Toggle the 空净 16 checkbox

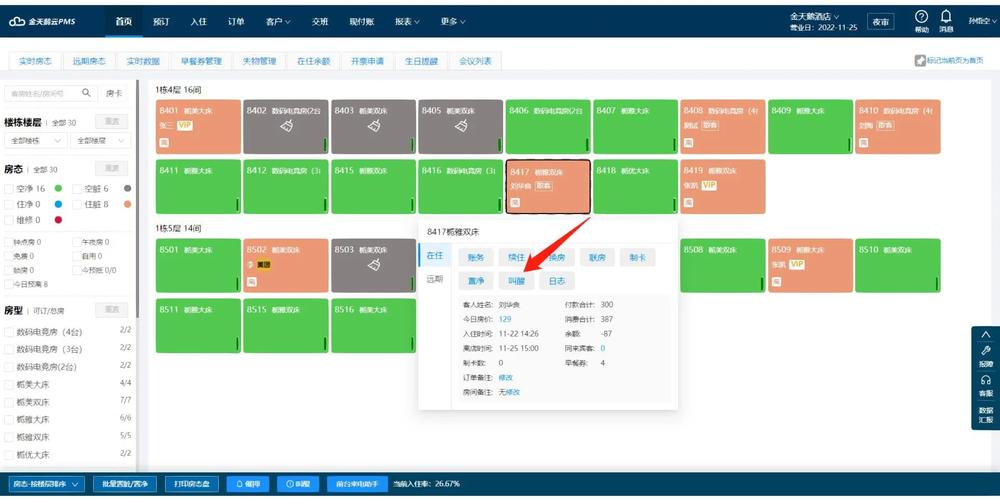9,189
